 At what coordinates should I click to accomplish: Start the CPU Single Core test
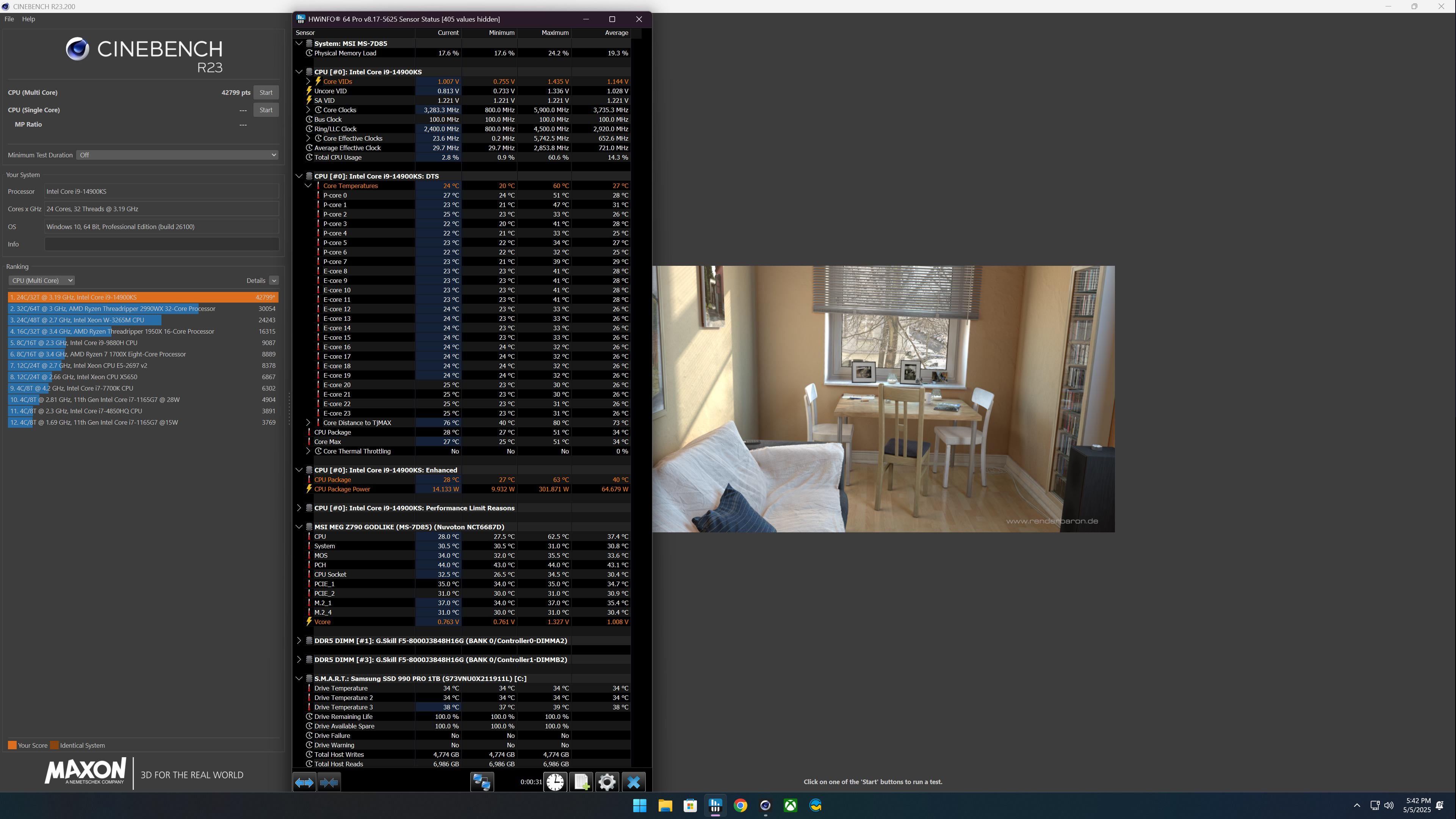point(266,110)
